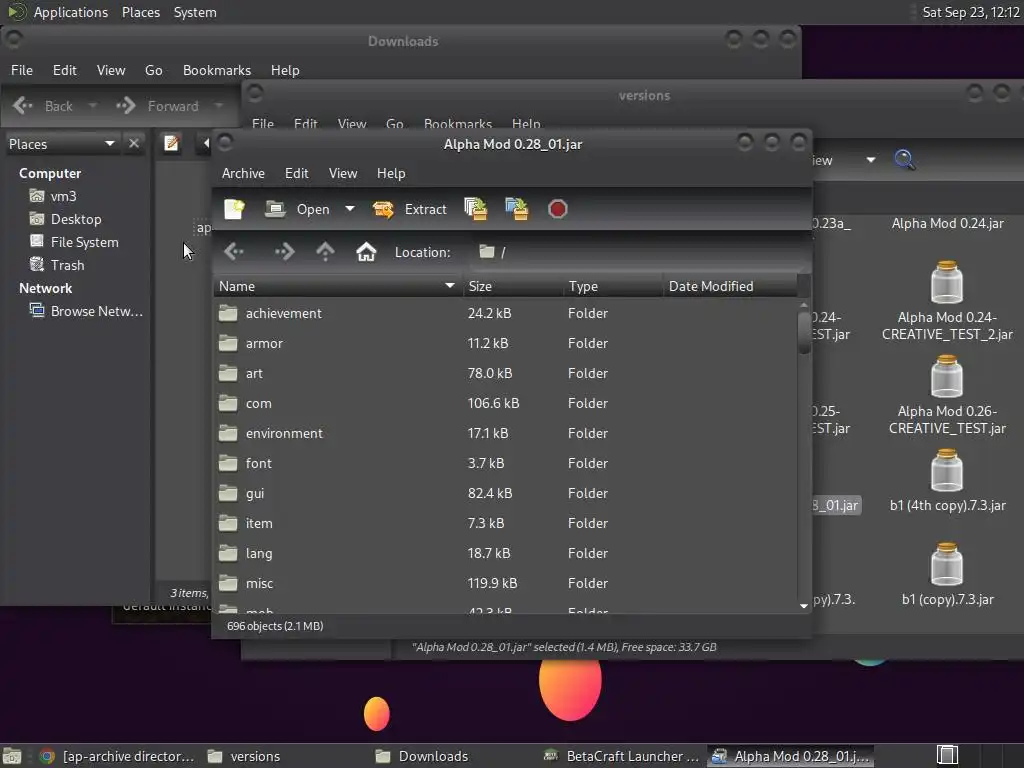The height and width of the screenshot is (768, 1024).
Task: Open Bookmarks menu in Downloads window
Action: (217, 70)
